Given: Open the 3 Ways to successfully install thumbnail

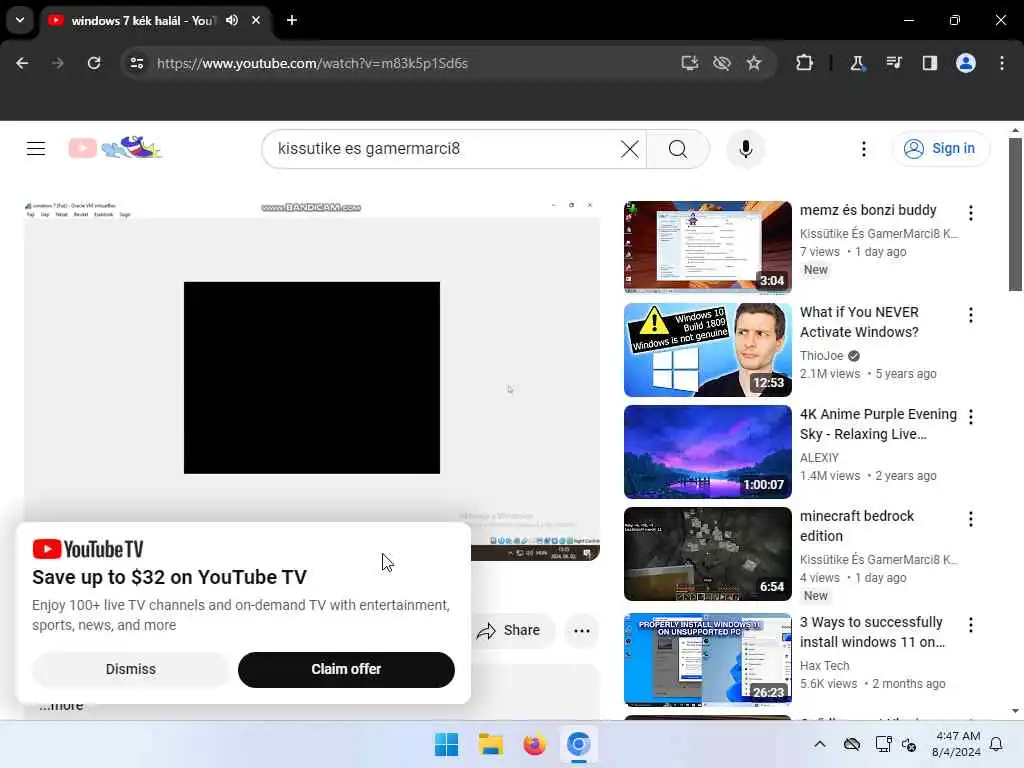Looking at the screenshot, I should [x=707, y=660].
